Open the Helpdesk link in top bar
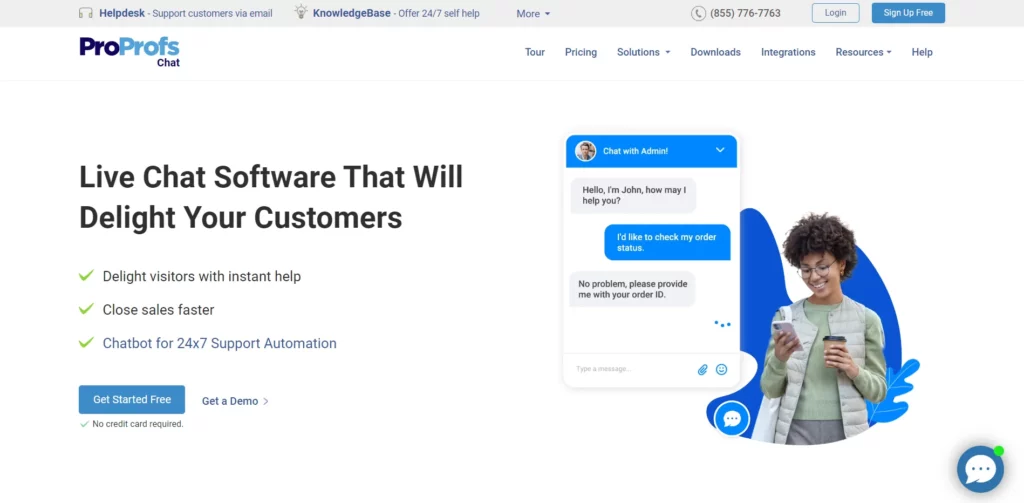Screen dimensions: 1024x503 click(122, 13)
